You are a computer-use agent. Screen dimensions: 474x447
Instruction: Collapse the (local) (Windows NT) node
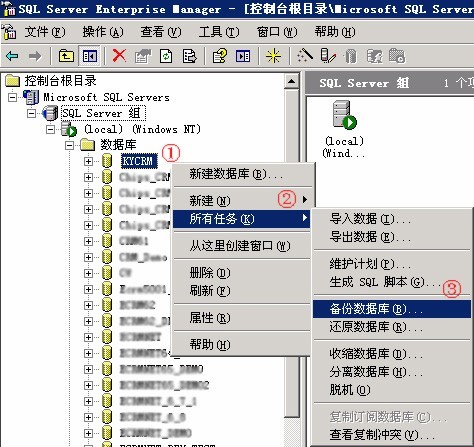51,129
